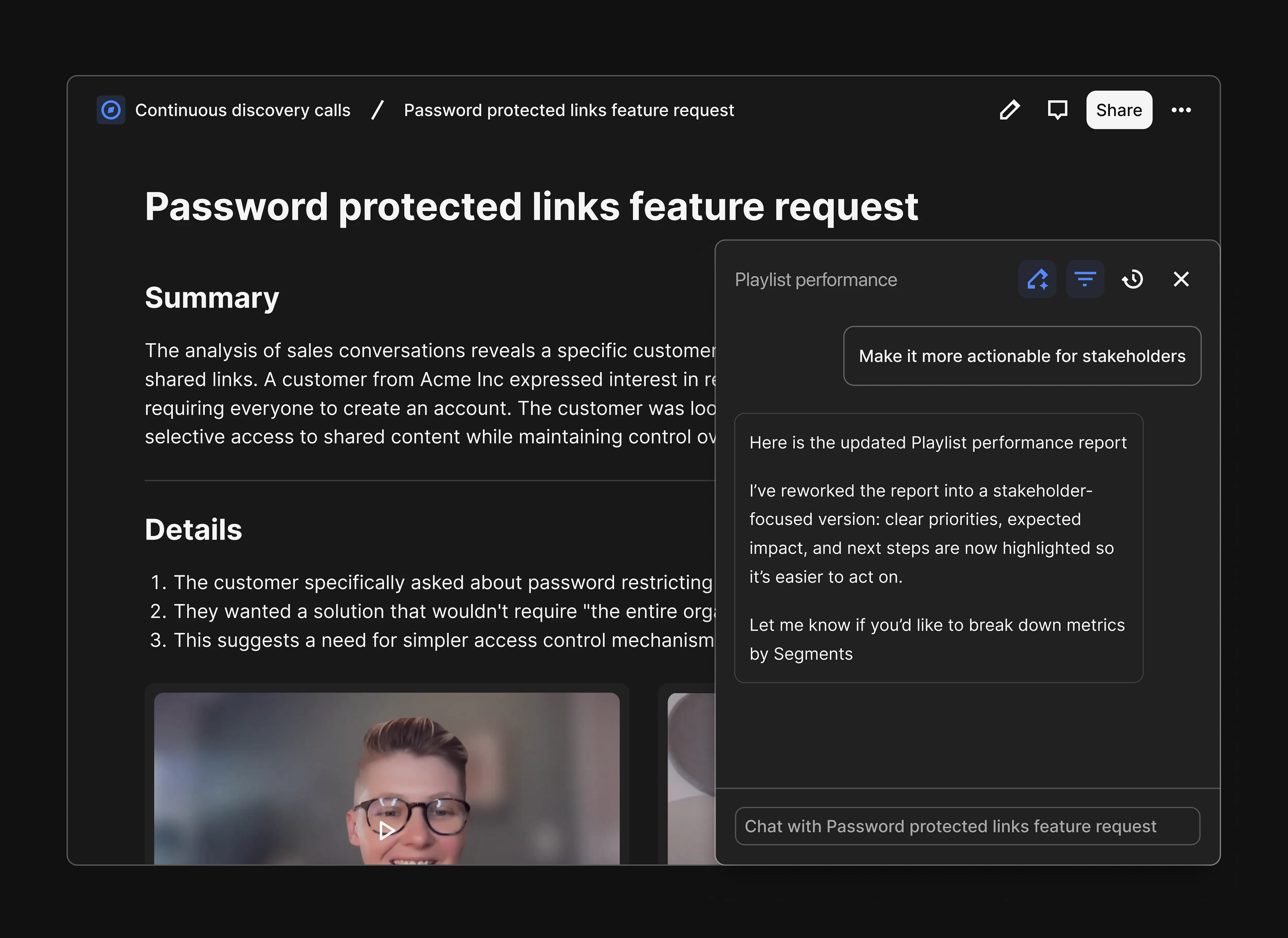This screenshot has height=938, width=1288.
Task: Click the Continuous discovery calls workspace logo
Action: pyautogui.click(x=111, y=110)
